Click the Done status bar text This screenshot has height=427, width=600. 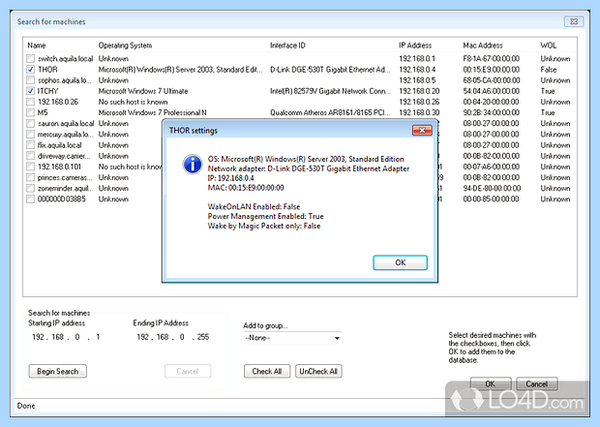tap(26, 406)
